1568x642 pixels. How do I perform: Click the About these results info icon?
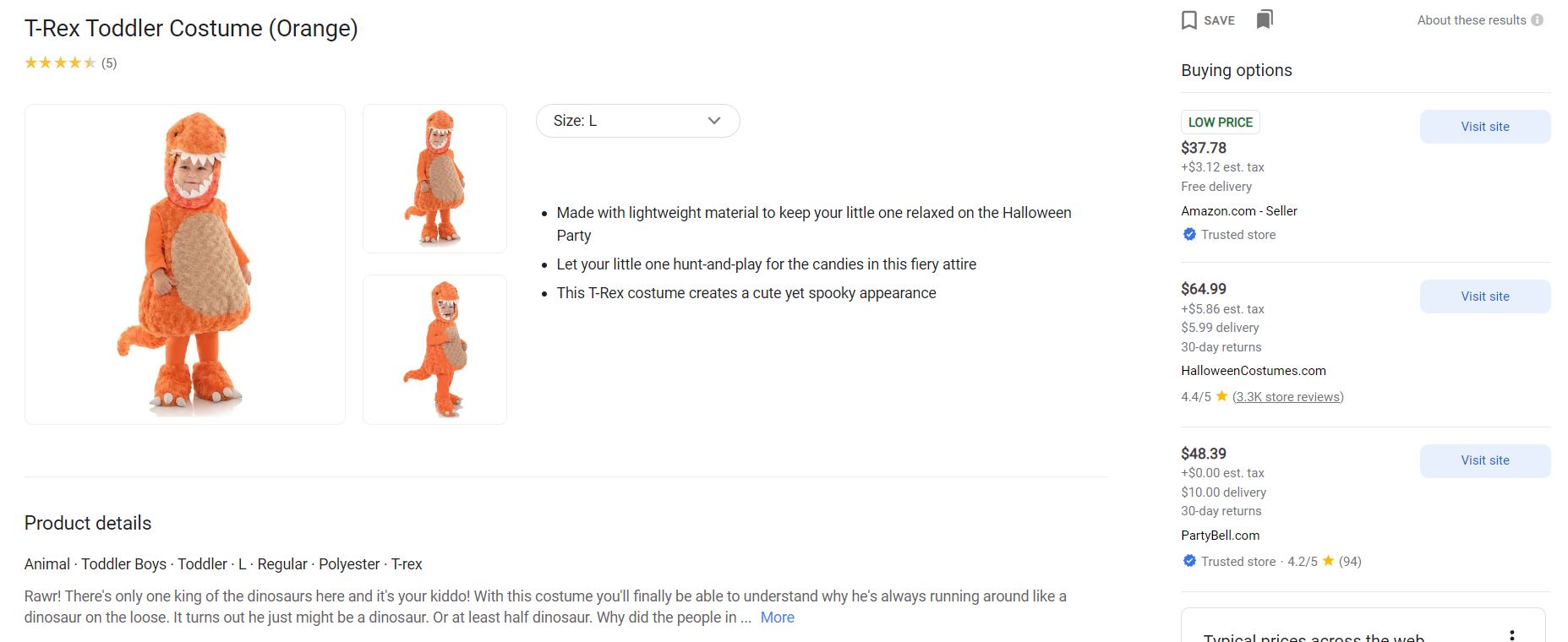[x=1537, y=20]
